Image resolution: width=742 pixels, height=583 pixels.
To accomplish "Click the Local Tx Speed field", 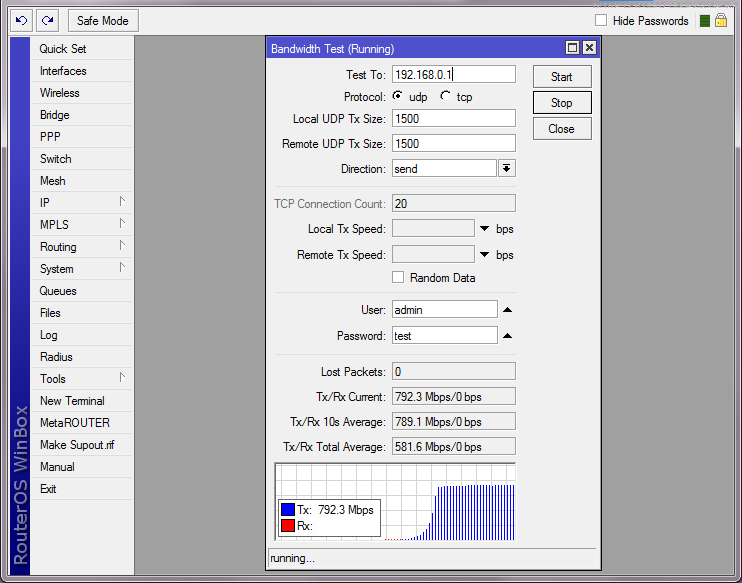I will 433,229.
